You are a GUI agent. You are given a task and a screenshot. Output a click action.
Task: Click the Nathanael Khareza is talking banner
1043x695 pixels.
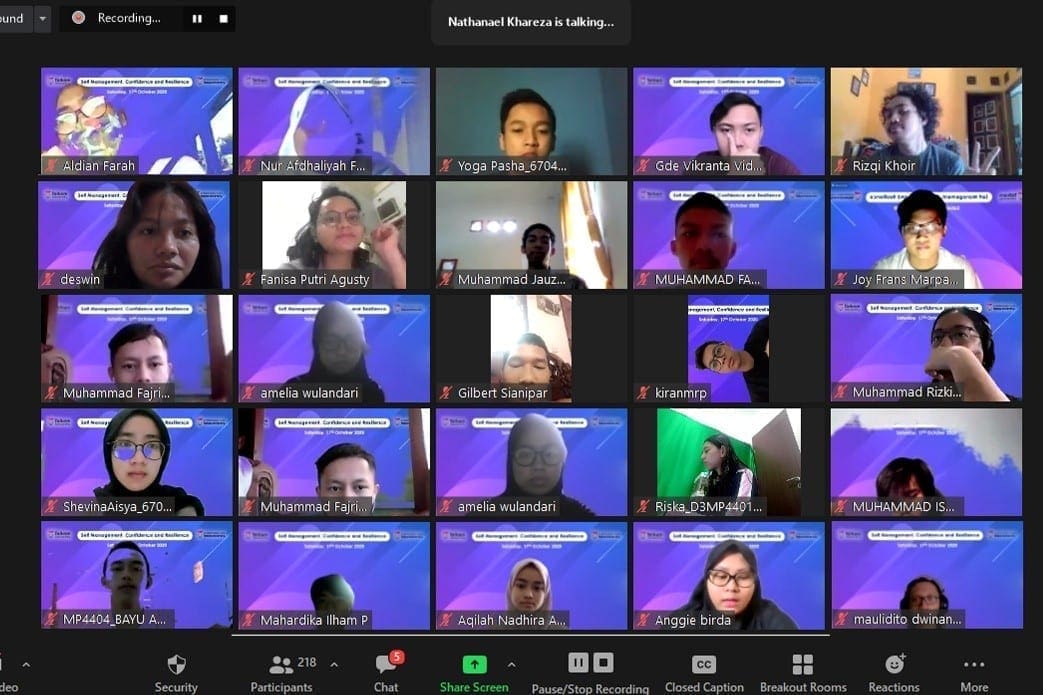[x=531, y=21]
